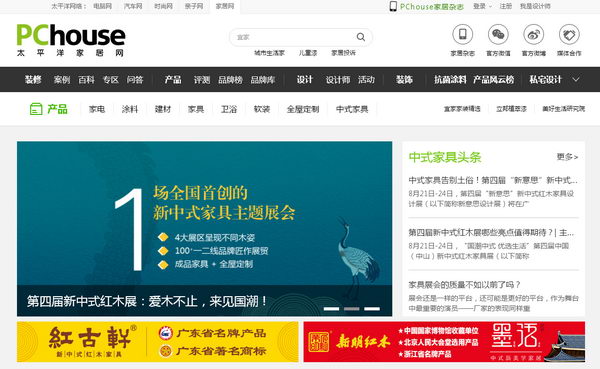Click 更多> in 中式家具头条
The image size is (600, 369).
click(x=567, y=157)
